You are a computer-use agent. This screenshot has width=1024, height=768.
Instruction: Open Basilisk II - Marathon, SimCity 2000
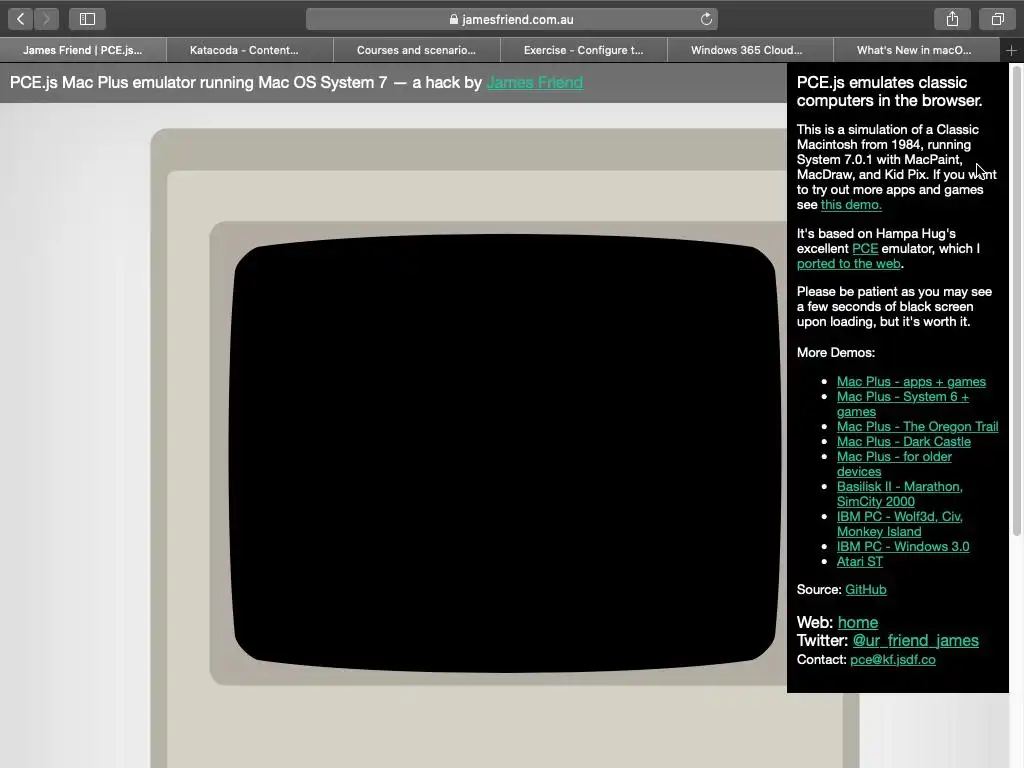coord(899,494)
